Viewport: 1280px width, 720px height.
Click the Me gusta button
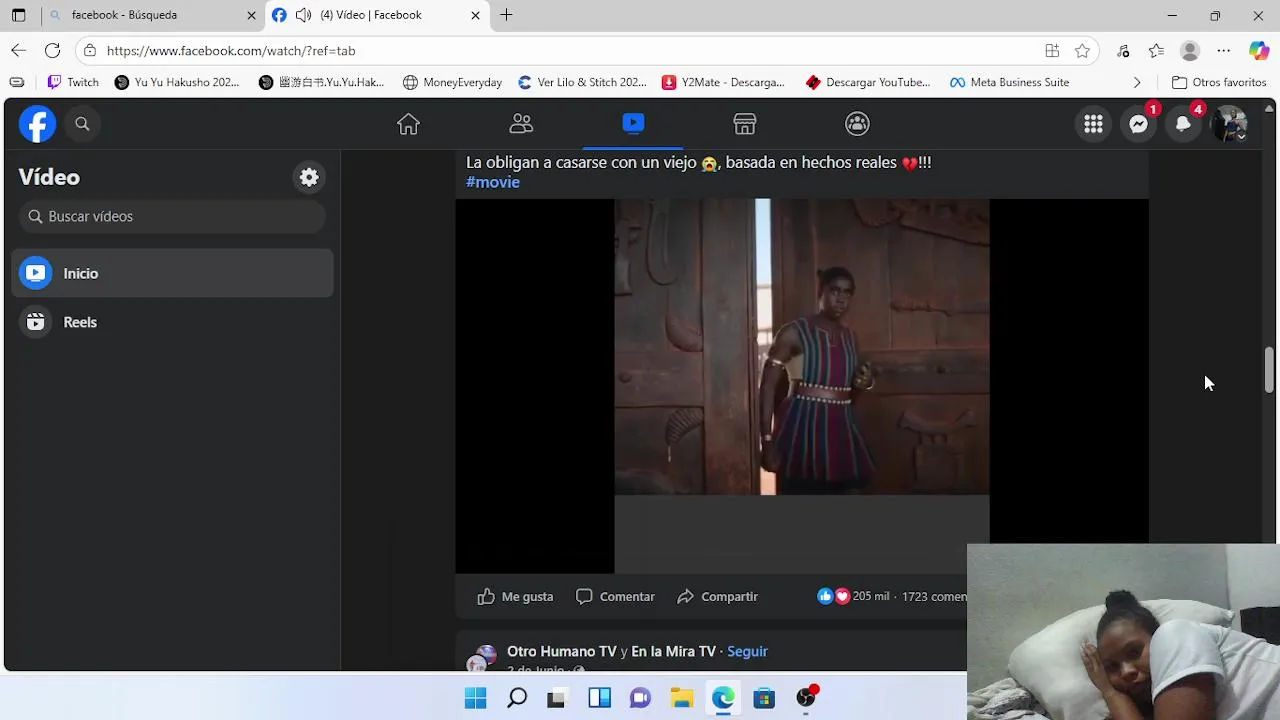pyautogui.click(x=515, y=596)
